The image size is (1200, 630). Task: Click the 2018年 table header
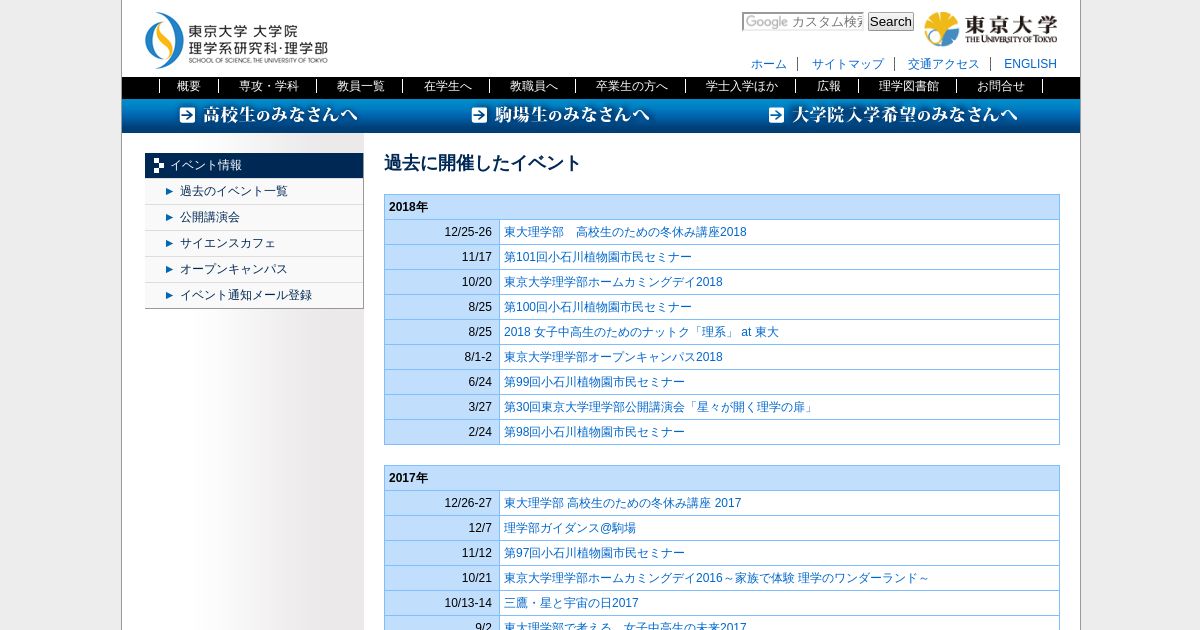tap(722, 207)
